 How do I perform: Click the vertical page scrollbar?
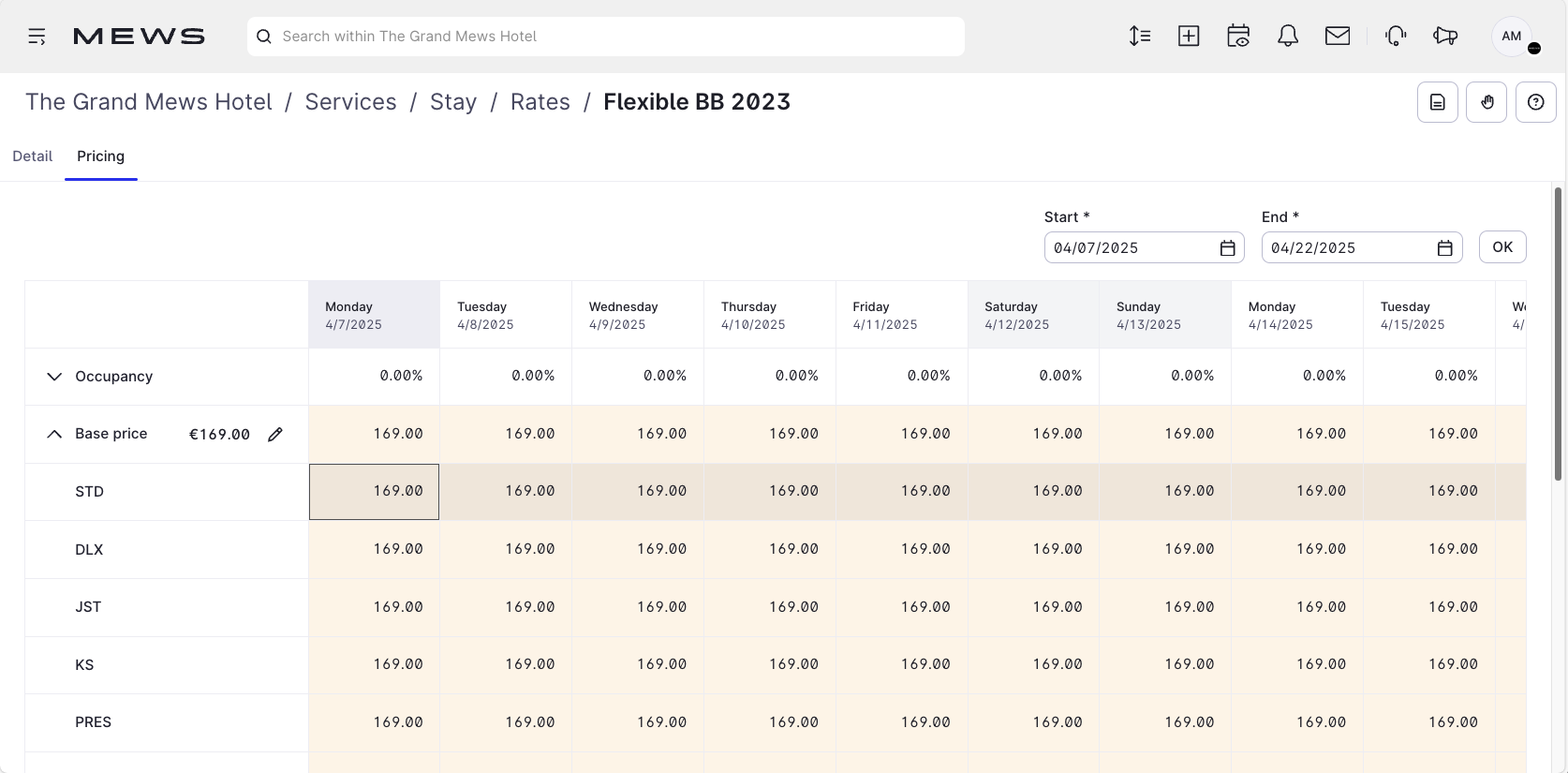1559,333
